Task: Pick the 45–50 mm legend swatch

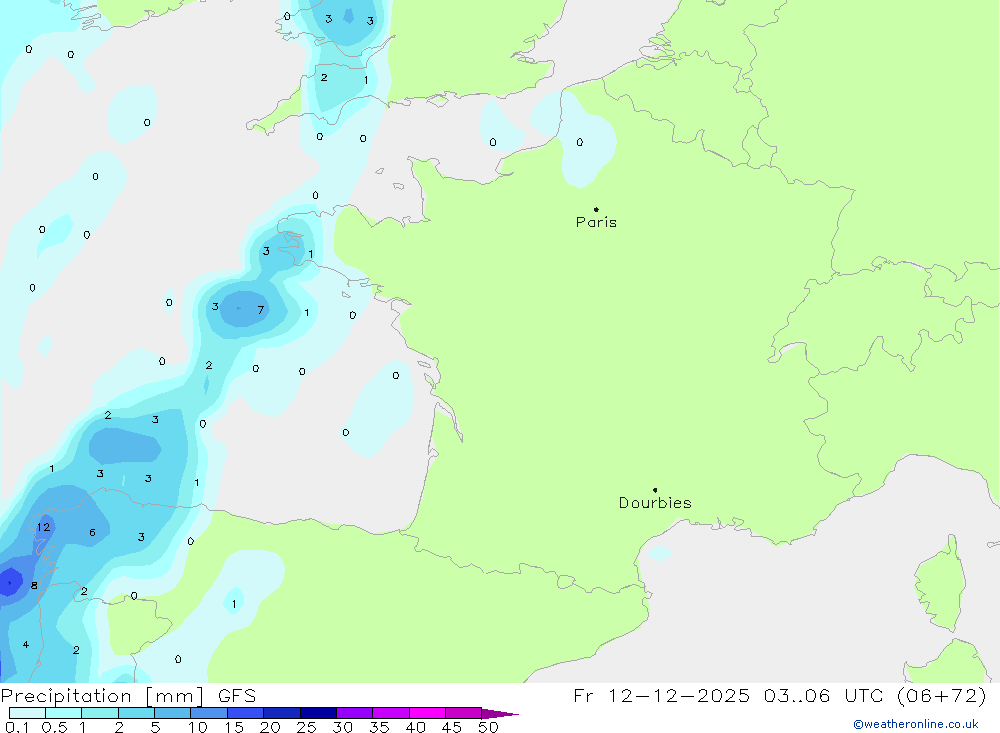Action: tap(464, 713)
